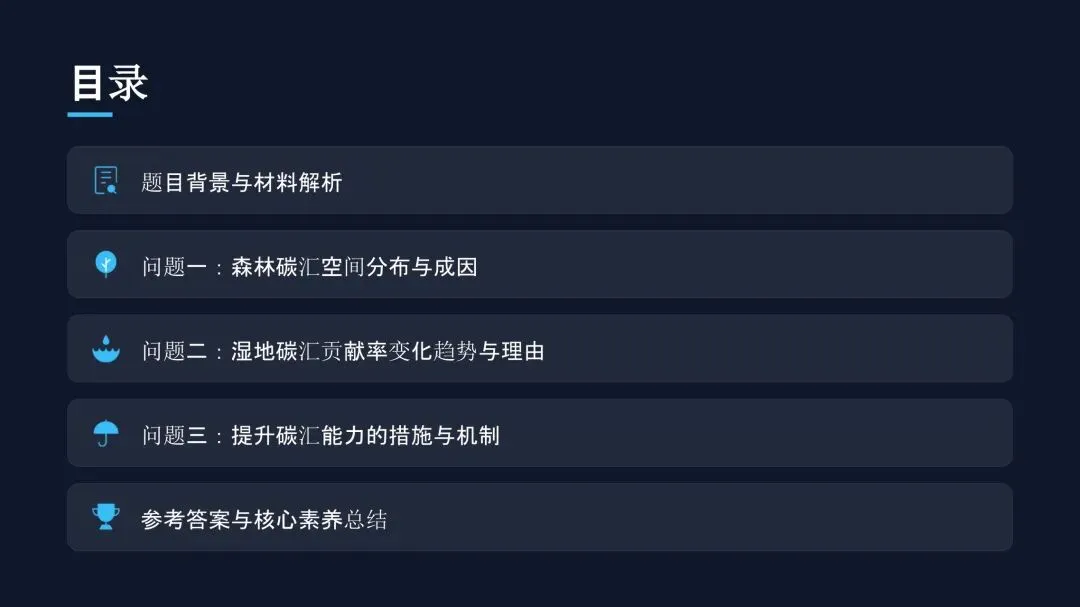Select the forest carbon sink agenda card
The height and width of the screenshot is (607, 1080).
[x=540, y=264]
